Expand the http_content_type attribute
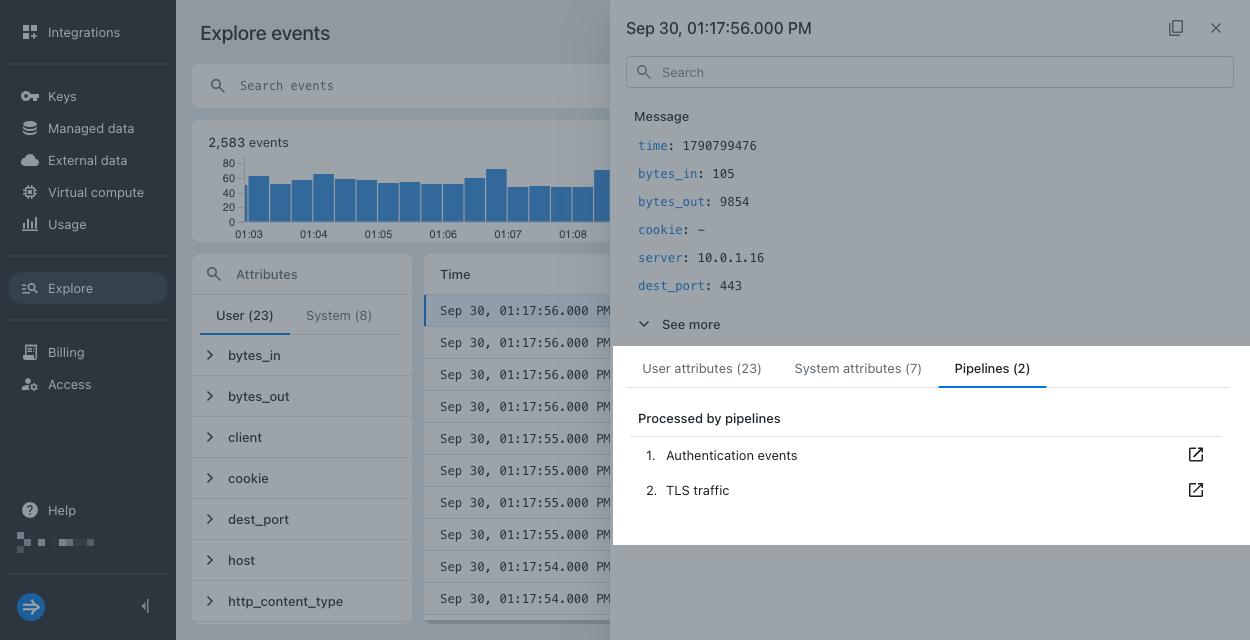The height and width of the screenshot is (640, 1250). click(210, 601)
